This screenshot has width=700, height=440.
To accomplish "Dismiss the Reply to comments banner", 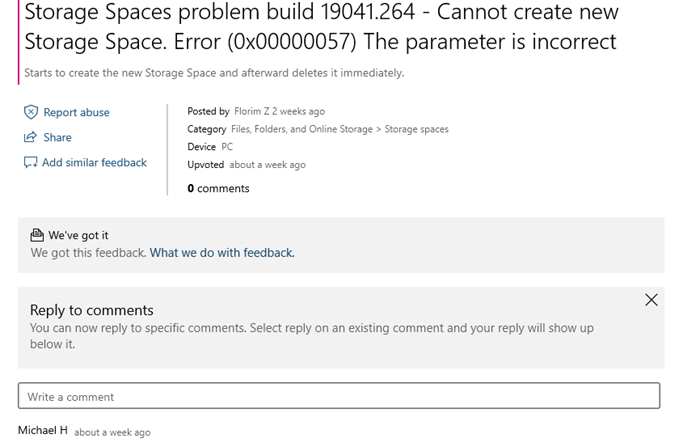I will pyautogui.click(x=651, y=300).
